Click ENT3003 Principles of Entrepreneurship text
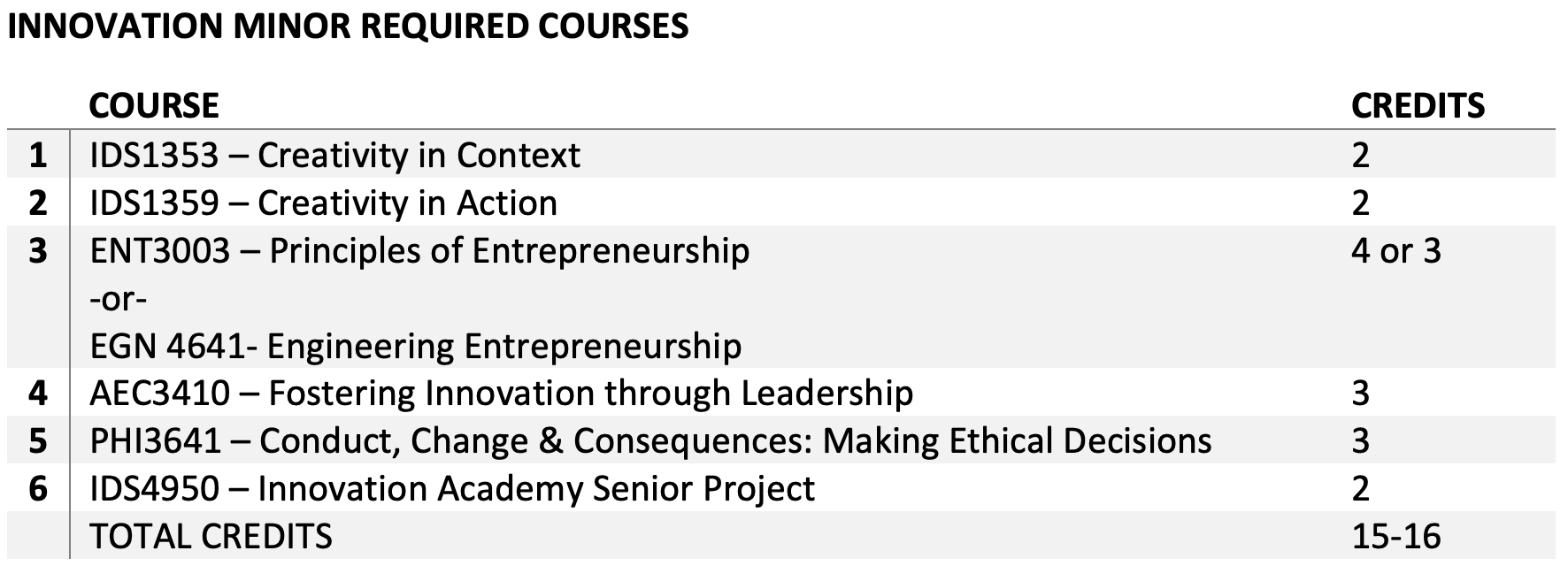This screenshot has width=1568, height=566. pyautogui.click(x=419, y=251)
